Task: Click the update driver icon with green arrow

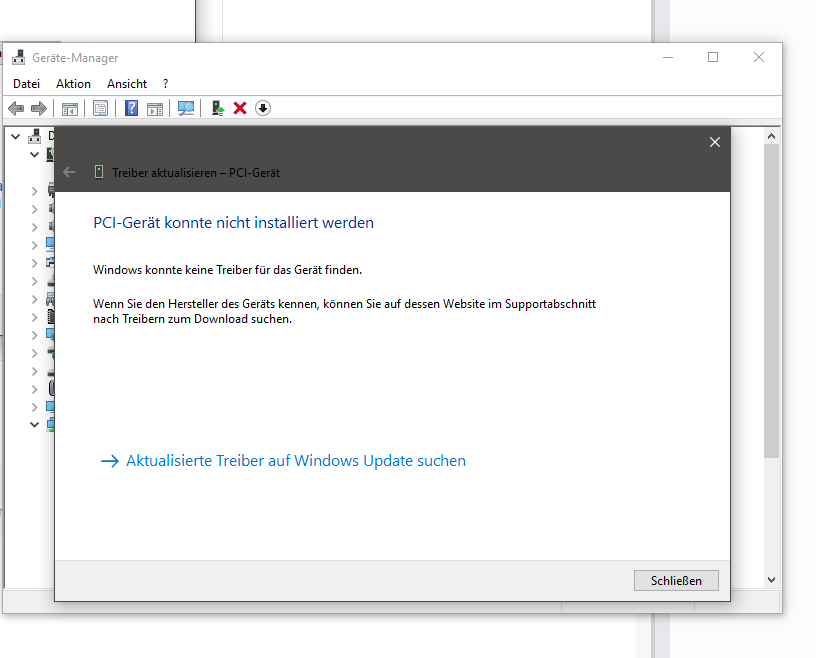Action: pyautogui.click(x=218, y=108)
